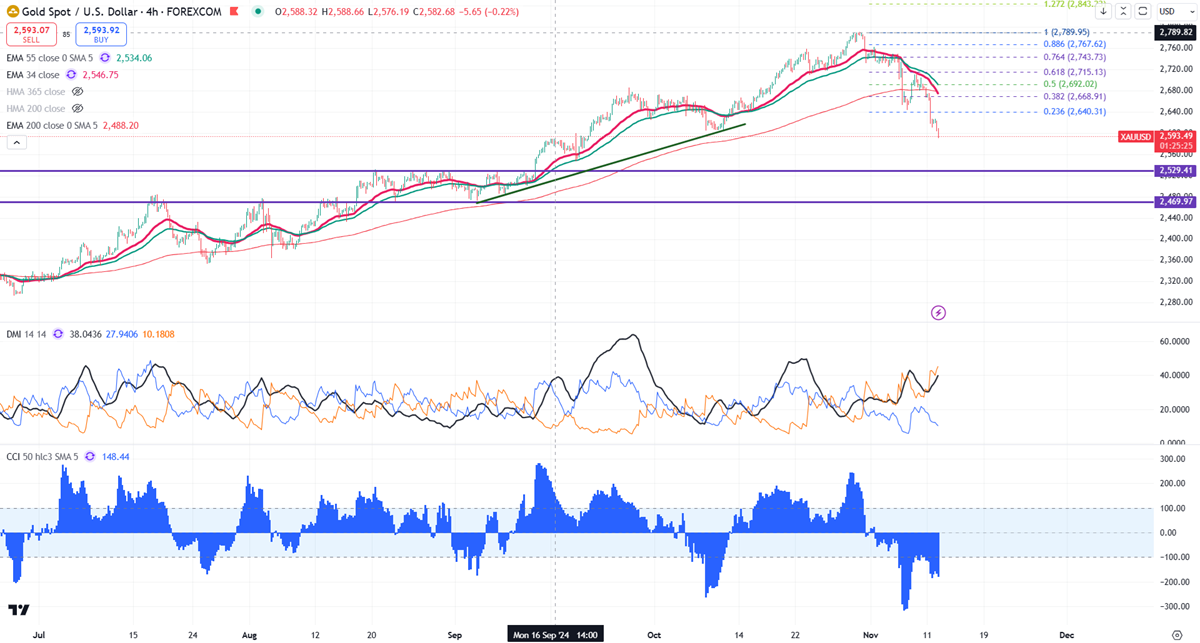The image size is (1200, 643).
Task: Click the Dec label on time axis
Action: (1067, 634)
